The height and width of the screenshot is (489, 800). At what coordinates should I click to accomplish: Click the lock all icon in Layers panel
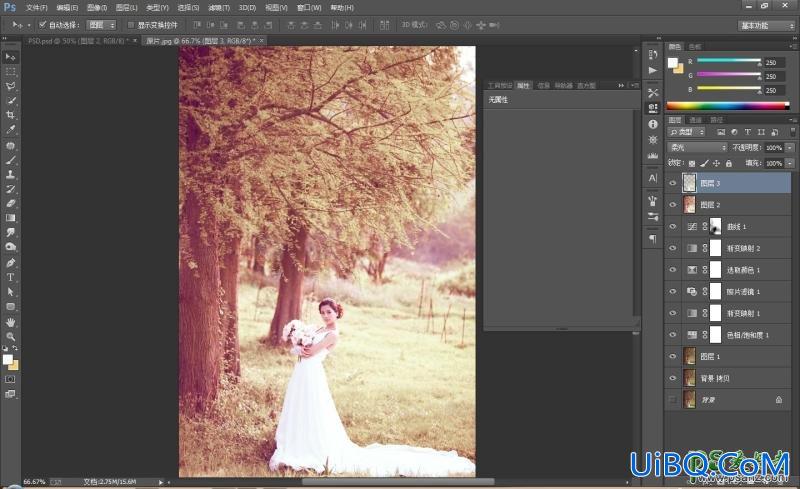tap(729, 163)
